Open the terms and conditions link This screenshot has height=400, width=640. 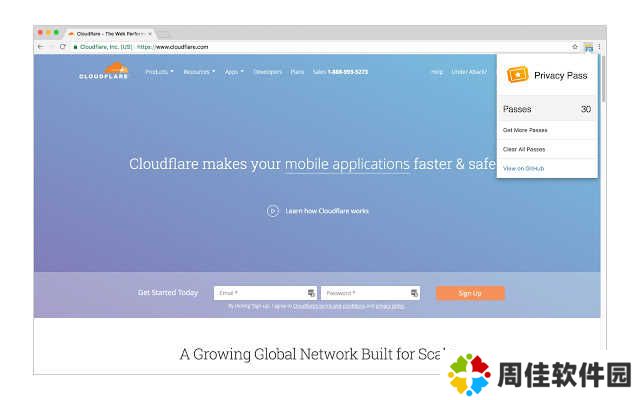[x=329, y=306]
